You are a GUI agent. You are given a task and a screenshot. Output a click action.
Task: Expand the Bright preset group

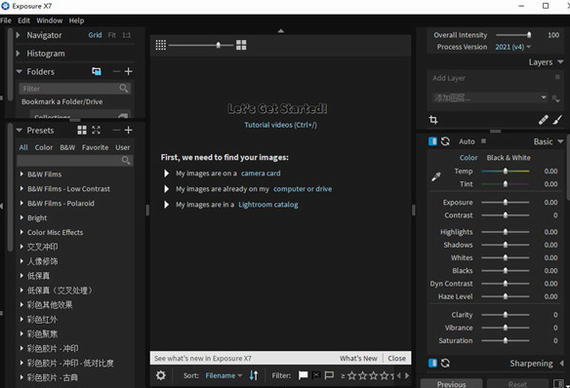(22, 218)
